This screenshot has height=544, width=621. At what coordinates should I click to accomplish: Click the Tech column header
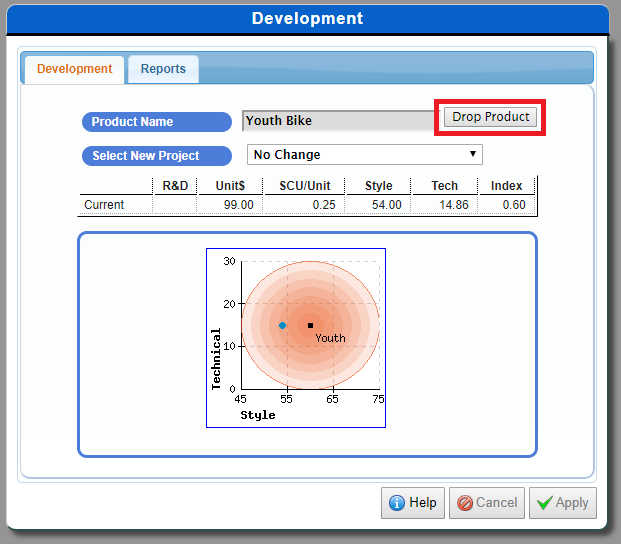(x=444, y=186)
